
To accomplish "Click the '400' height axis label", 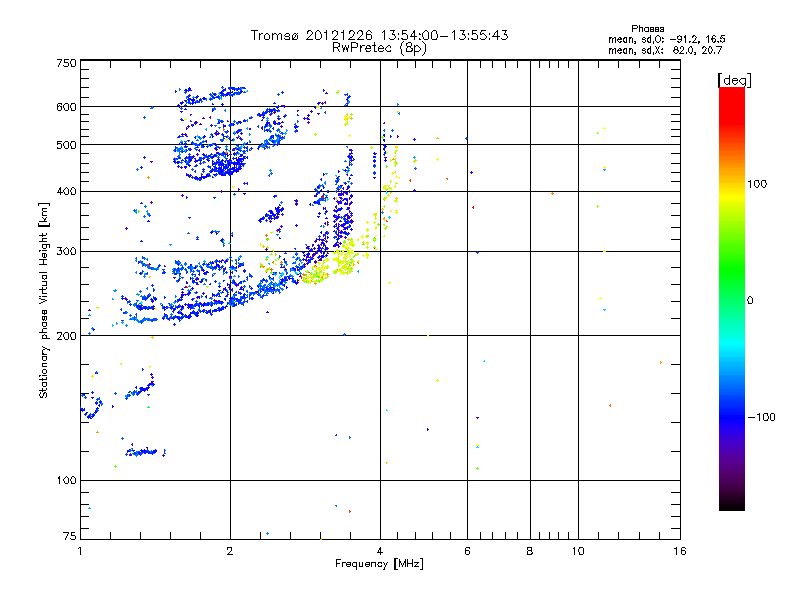I will [66, 191].
